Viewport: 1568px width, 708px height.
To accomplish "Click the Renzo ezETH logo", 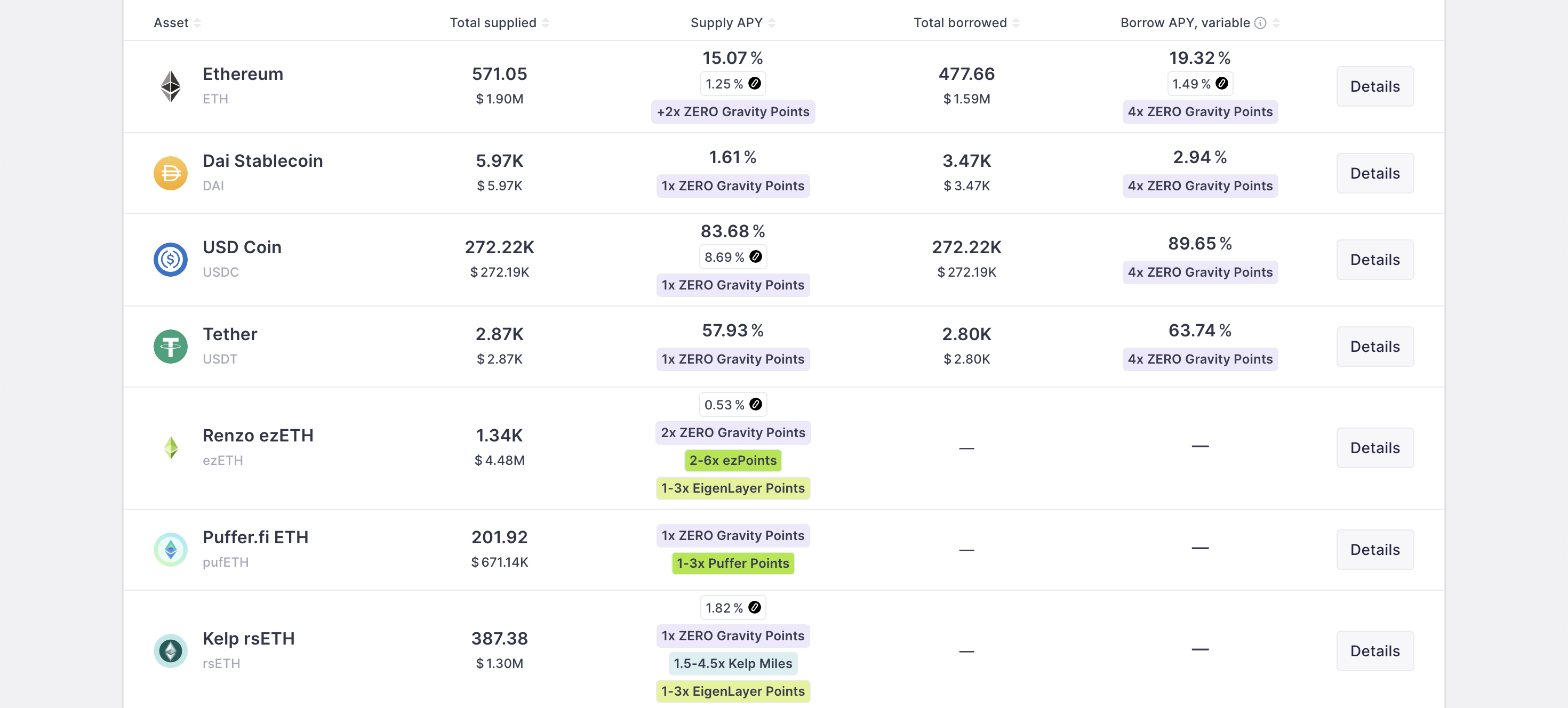I will click(x=171, y=448).
